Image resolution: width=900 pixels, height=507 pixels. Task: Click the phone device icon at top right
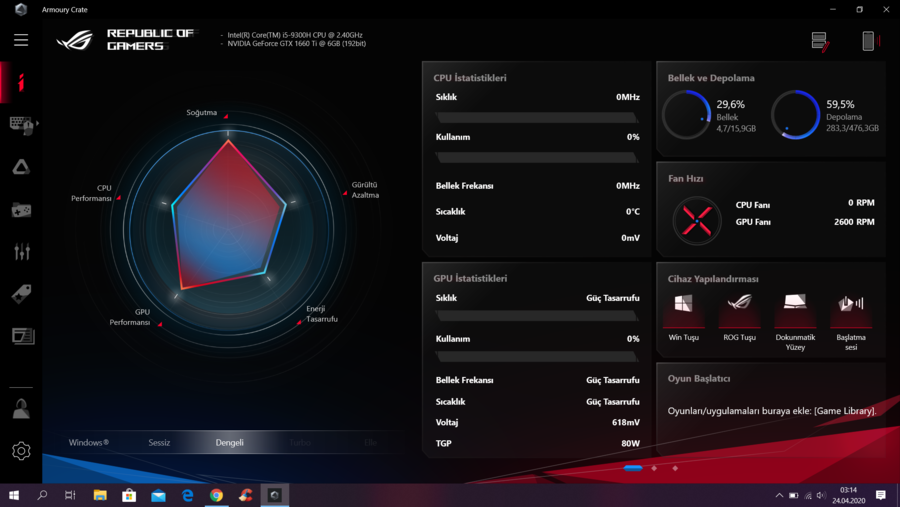(x=869, y=41)
